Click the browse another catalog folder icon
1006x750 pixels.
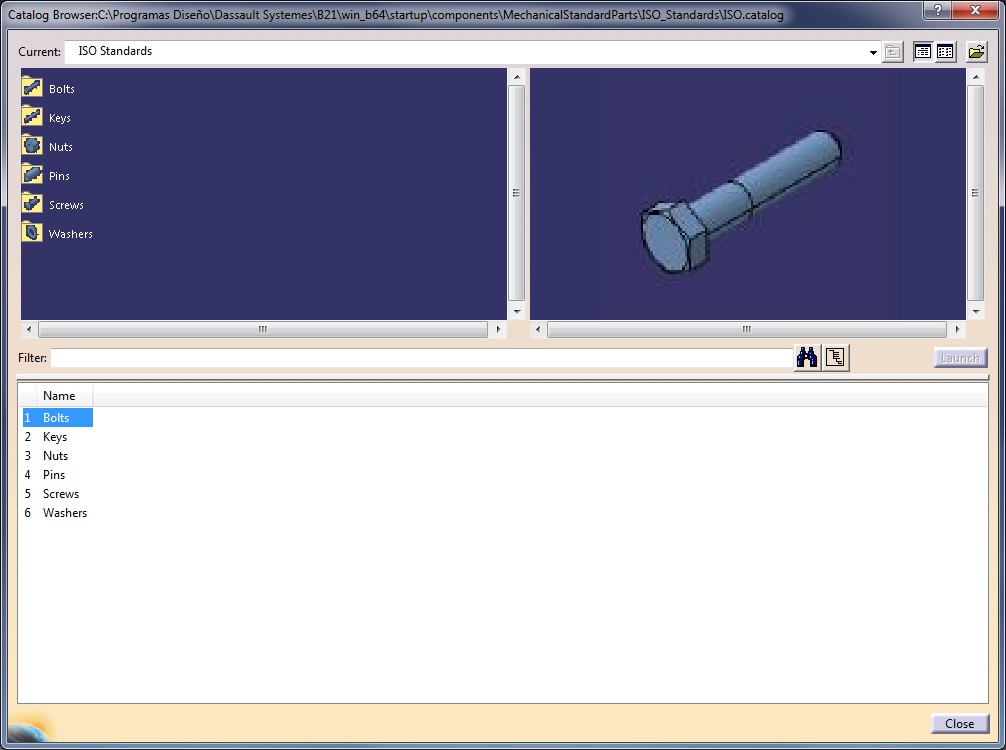(976, 52)
